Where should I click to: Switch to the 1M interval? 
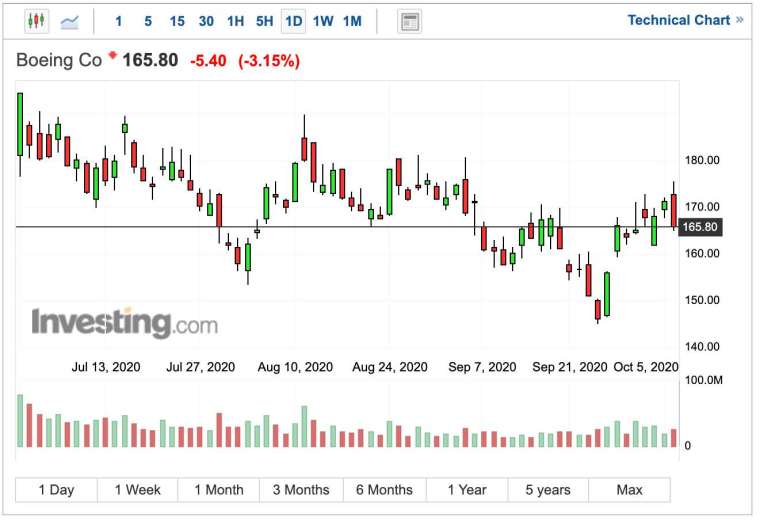[352, 21]
